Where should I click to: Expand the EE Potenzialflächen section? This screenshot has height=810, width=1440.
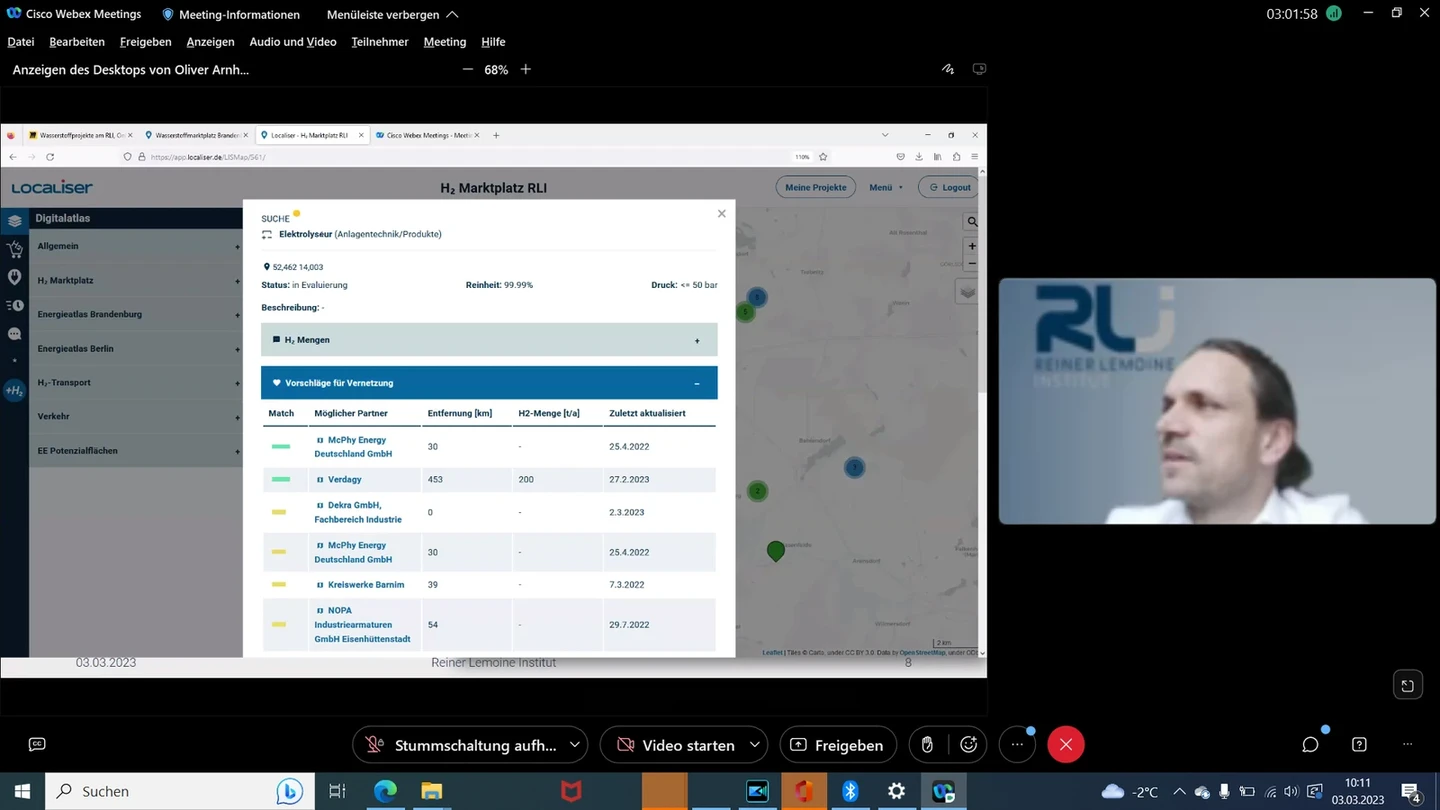(135, 451)
